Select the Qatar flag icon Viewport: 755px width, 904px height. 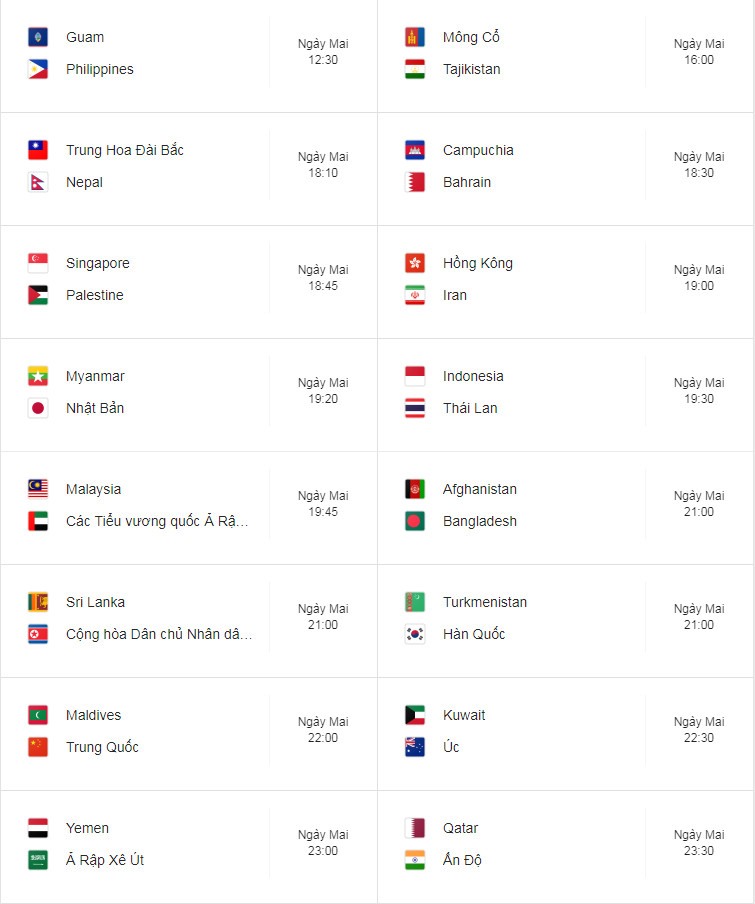415,828
